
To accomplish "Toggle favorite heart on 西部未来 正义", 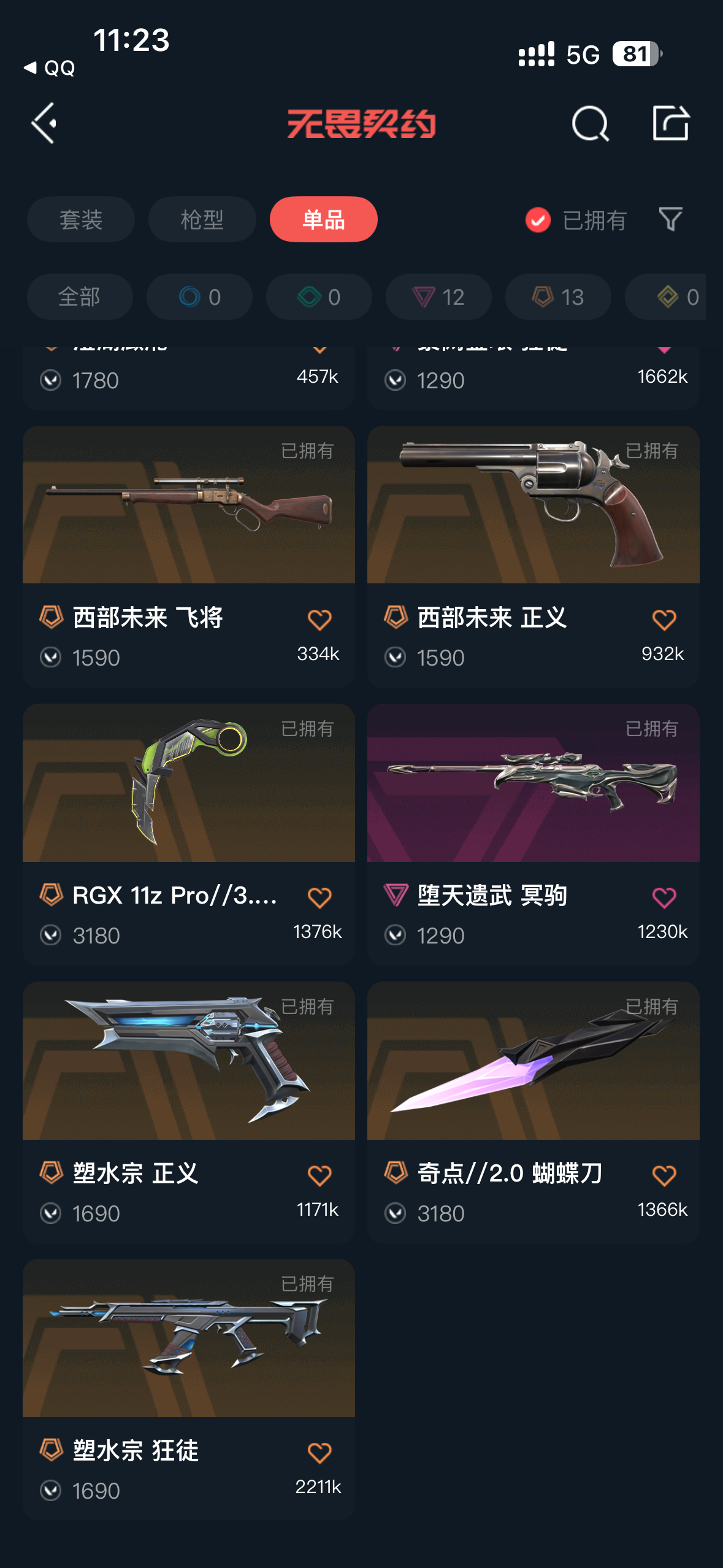I will tap(664, 620).
